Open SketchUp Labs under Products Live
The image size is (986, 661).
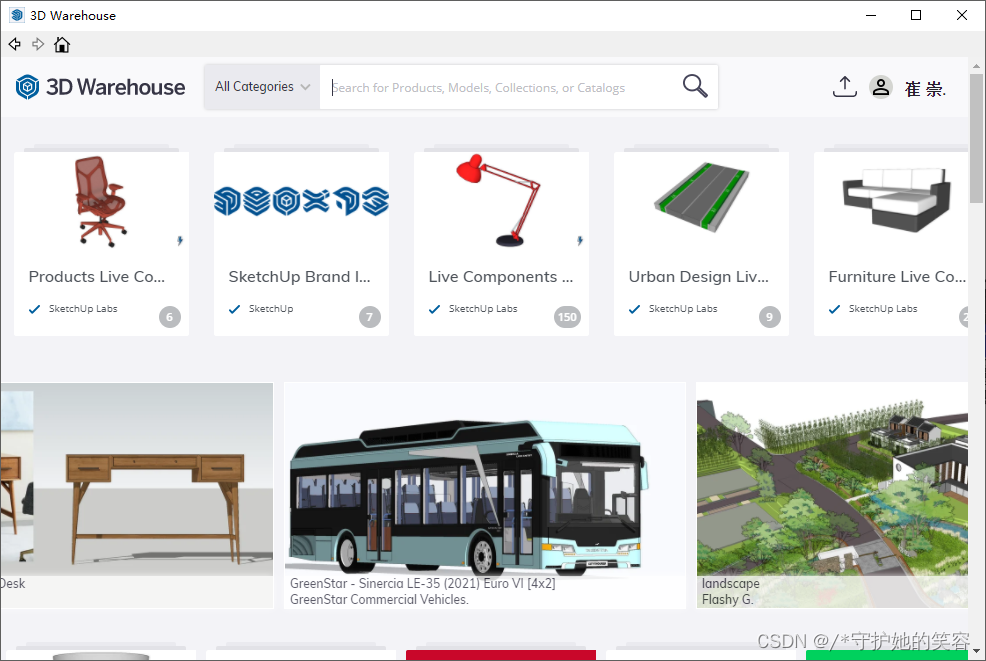pos(83,309)
